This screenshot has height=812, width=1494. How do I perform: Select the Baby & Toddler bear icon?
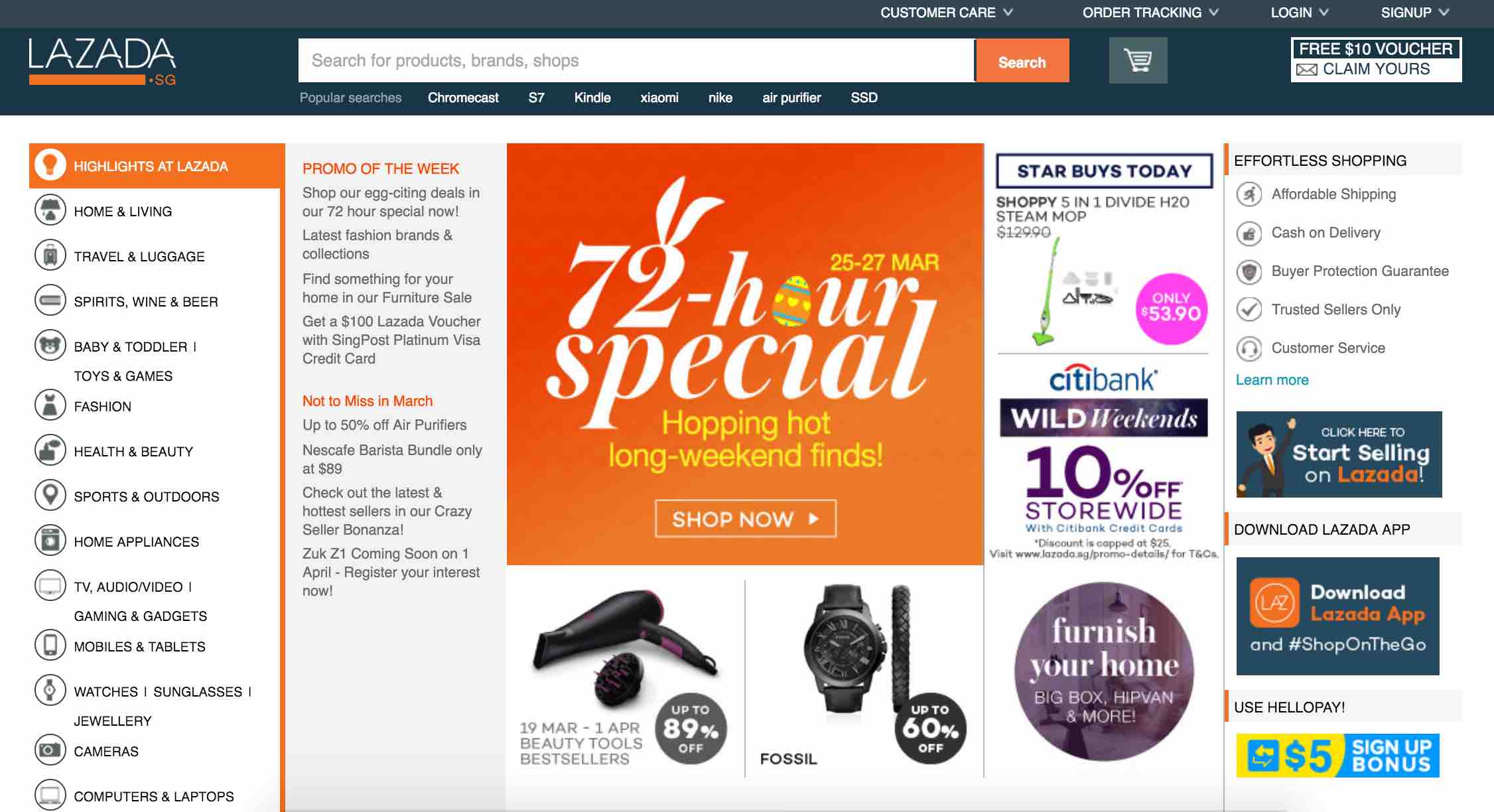pos(50,346)
